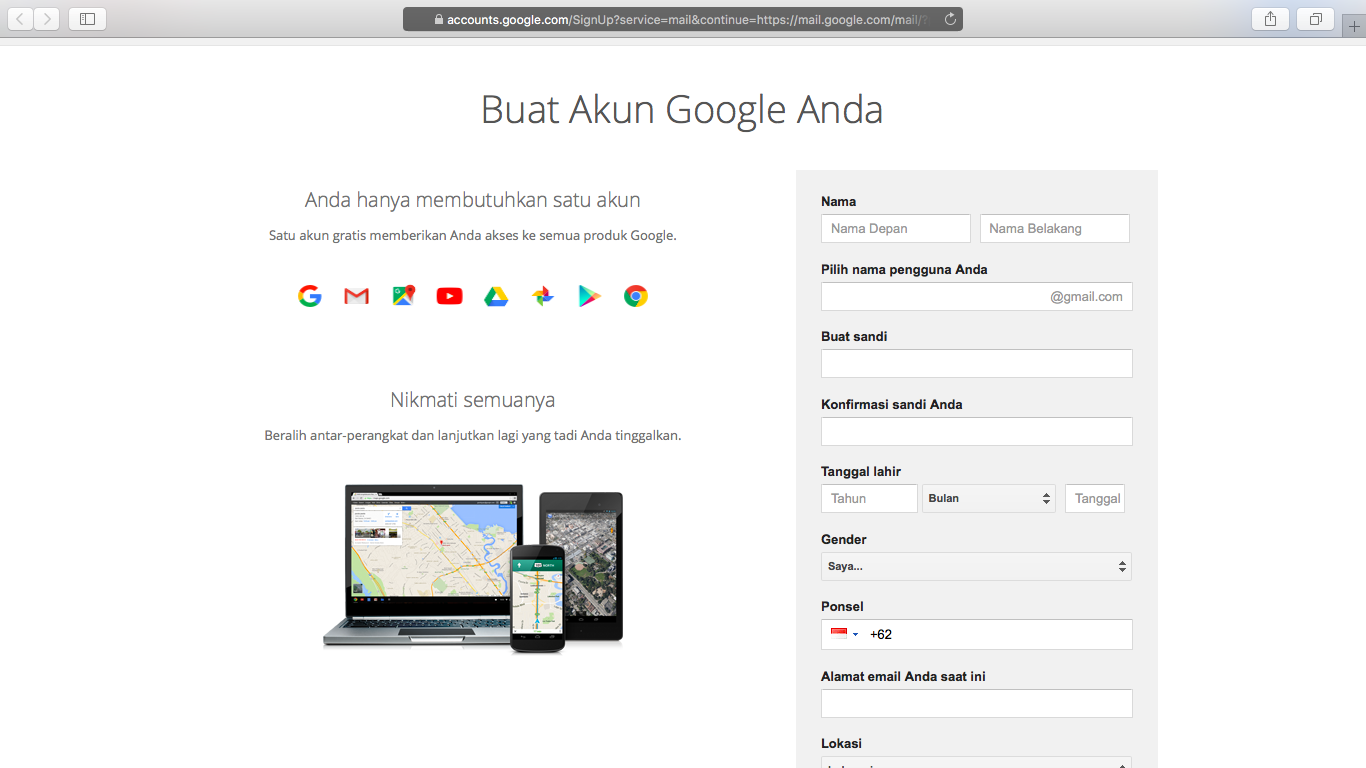Click the Google Drive triangle icon
Viewport: 1366px width, 768px height.
click(496, 296)
